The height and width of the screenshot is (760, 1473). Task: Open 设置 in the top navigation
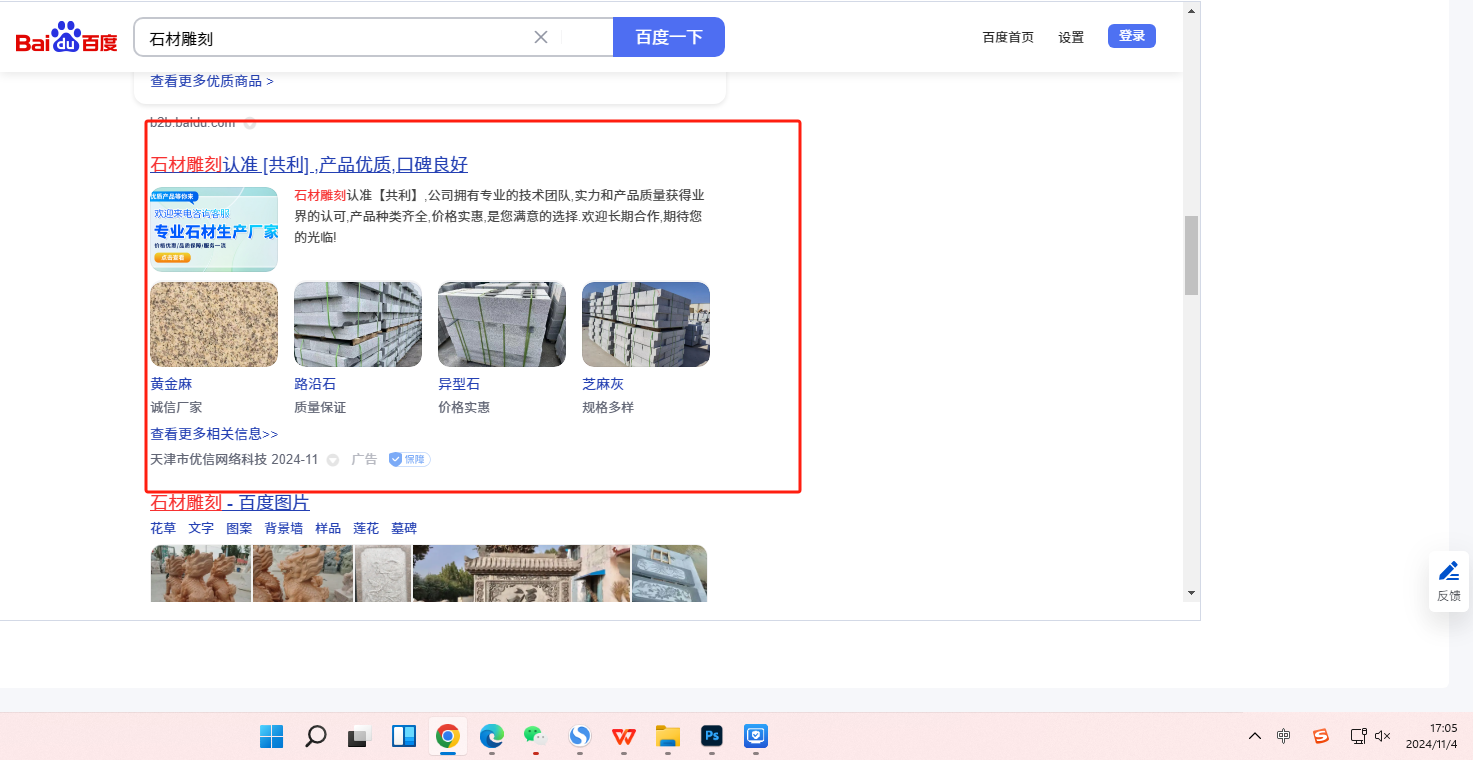click(1071, 37)
